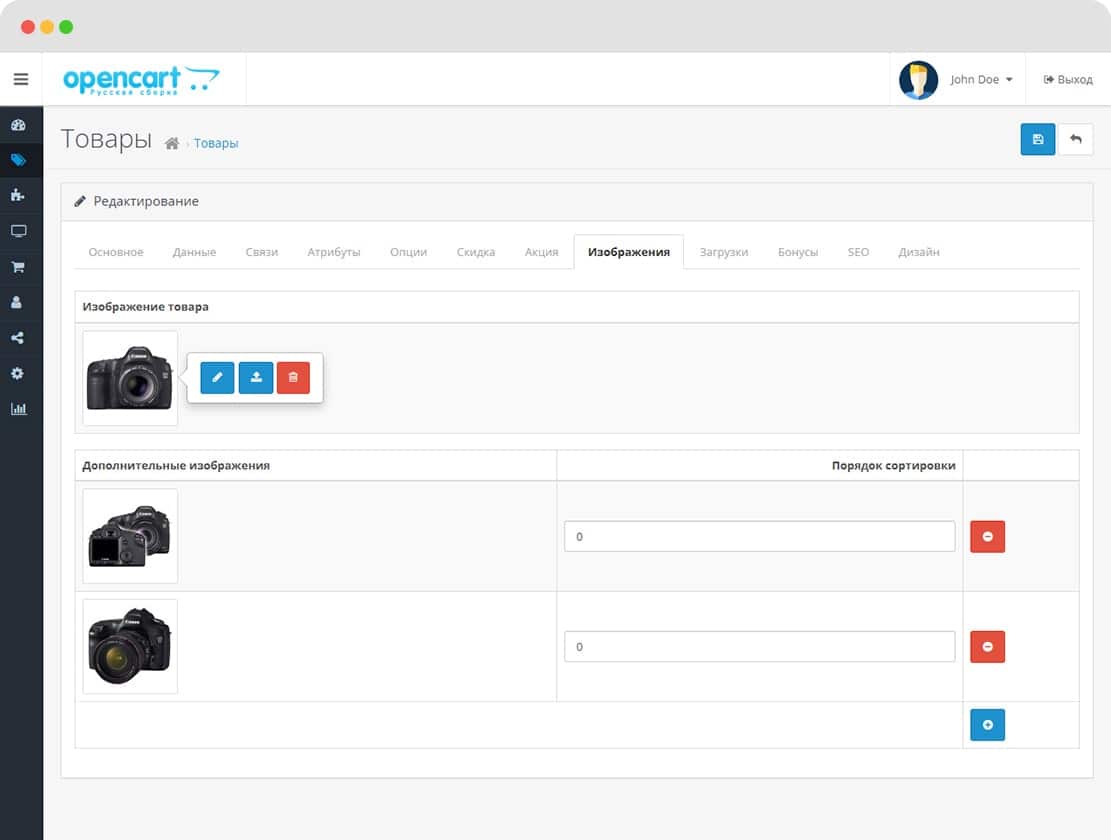Click the back arrow button
Viewport: 1111px width, 840px height.
(1076, 139)
